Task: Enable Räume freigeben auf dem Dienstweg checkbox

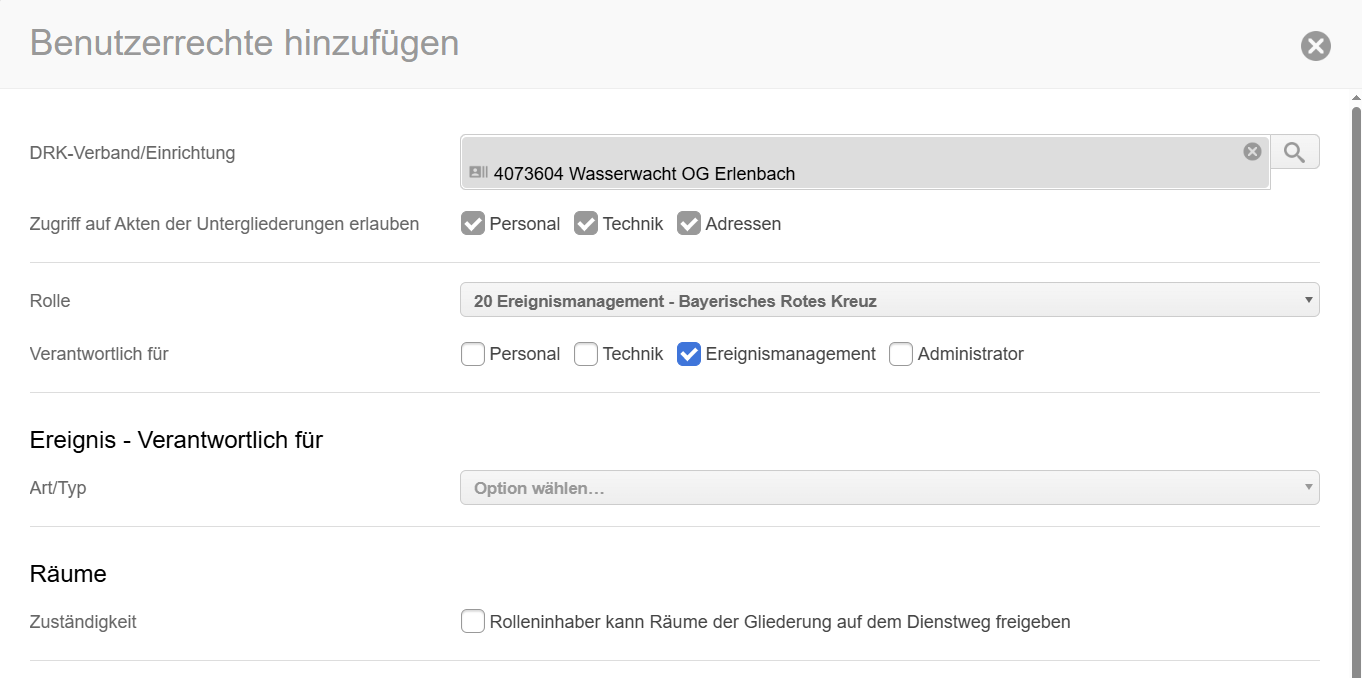Action: [473, 622]
